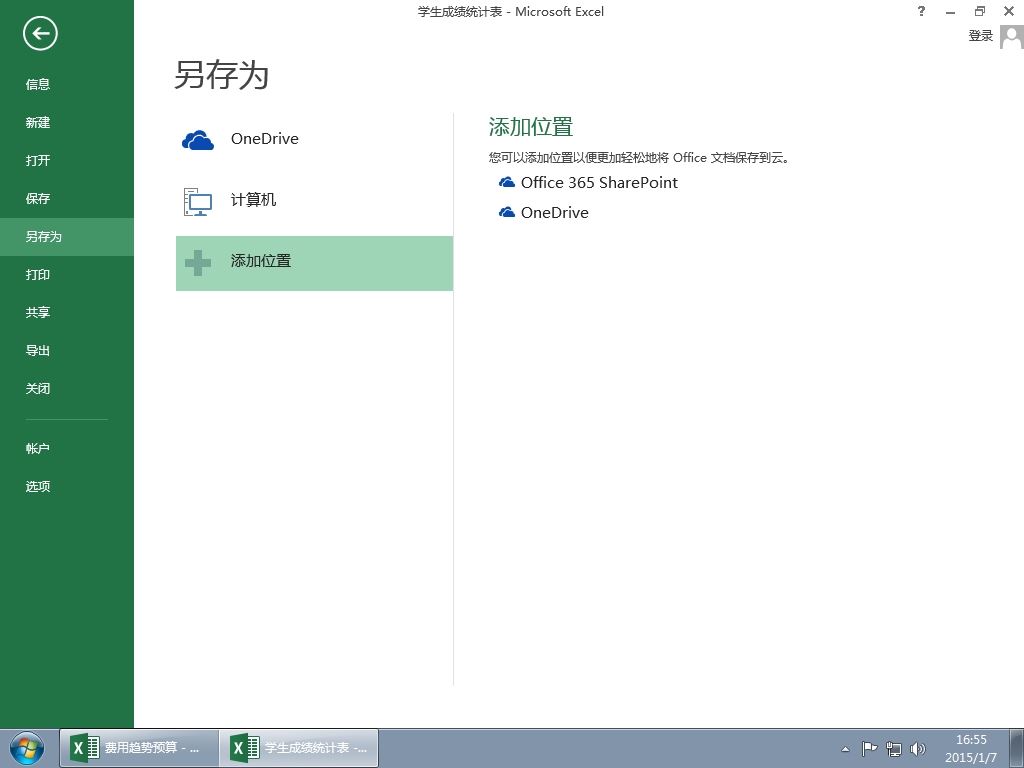Minimize the Excel window
Viewport: 1024px width, 768px height.
point(950,11)
